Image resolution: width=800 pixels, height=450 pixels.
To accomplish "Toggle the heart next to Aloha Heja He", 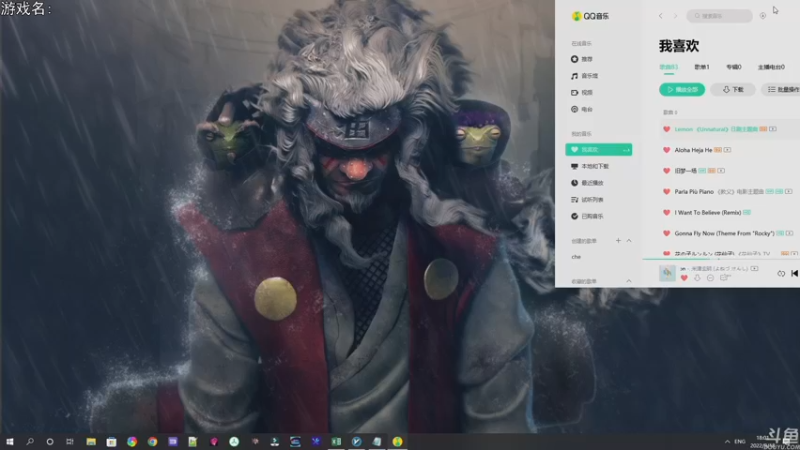I will (x=666, y=150).
